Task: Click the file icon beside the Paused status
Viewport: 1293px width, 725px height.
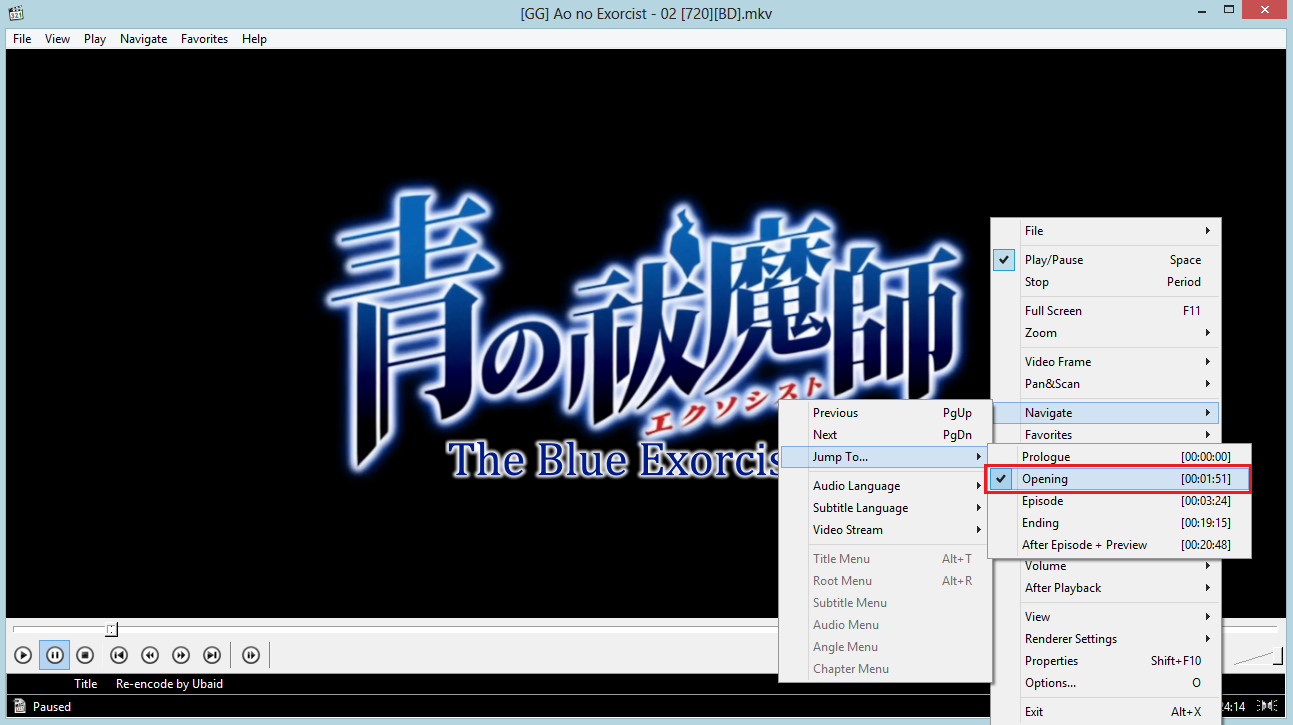Action: (19, 706)
